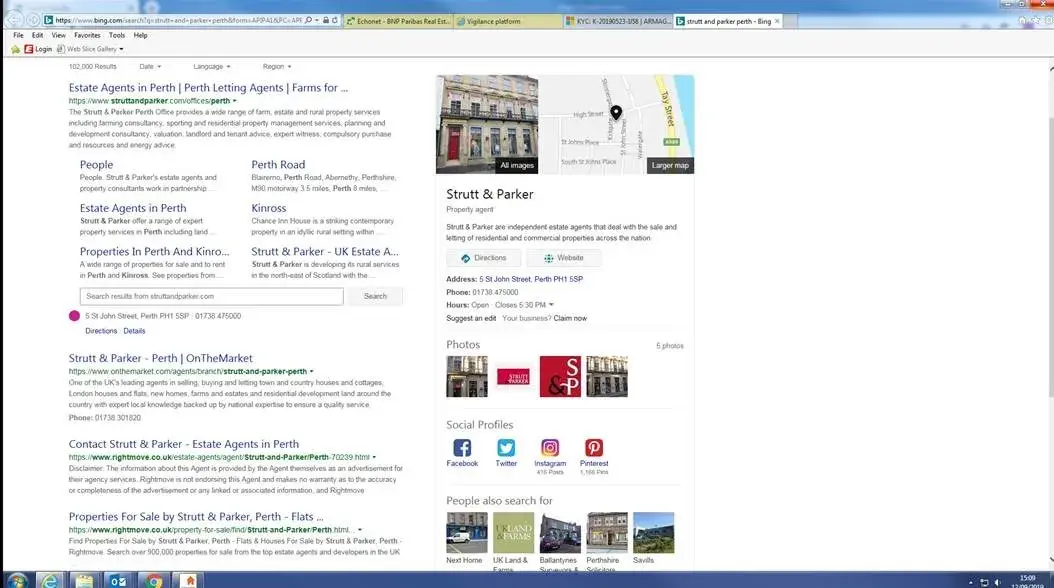Viewport: 1054px width, 588px height.
Task: Open the red S&P logo photo thumbnail
Action: (560, 377)
